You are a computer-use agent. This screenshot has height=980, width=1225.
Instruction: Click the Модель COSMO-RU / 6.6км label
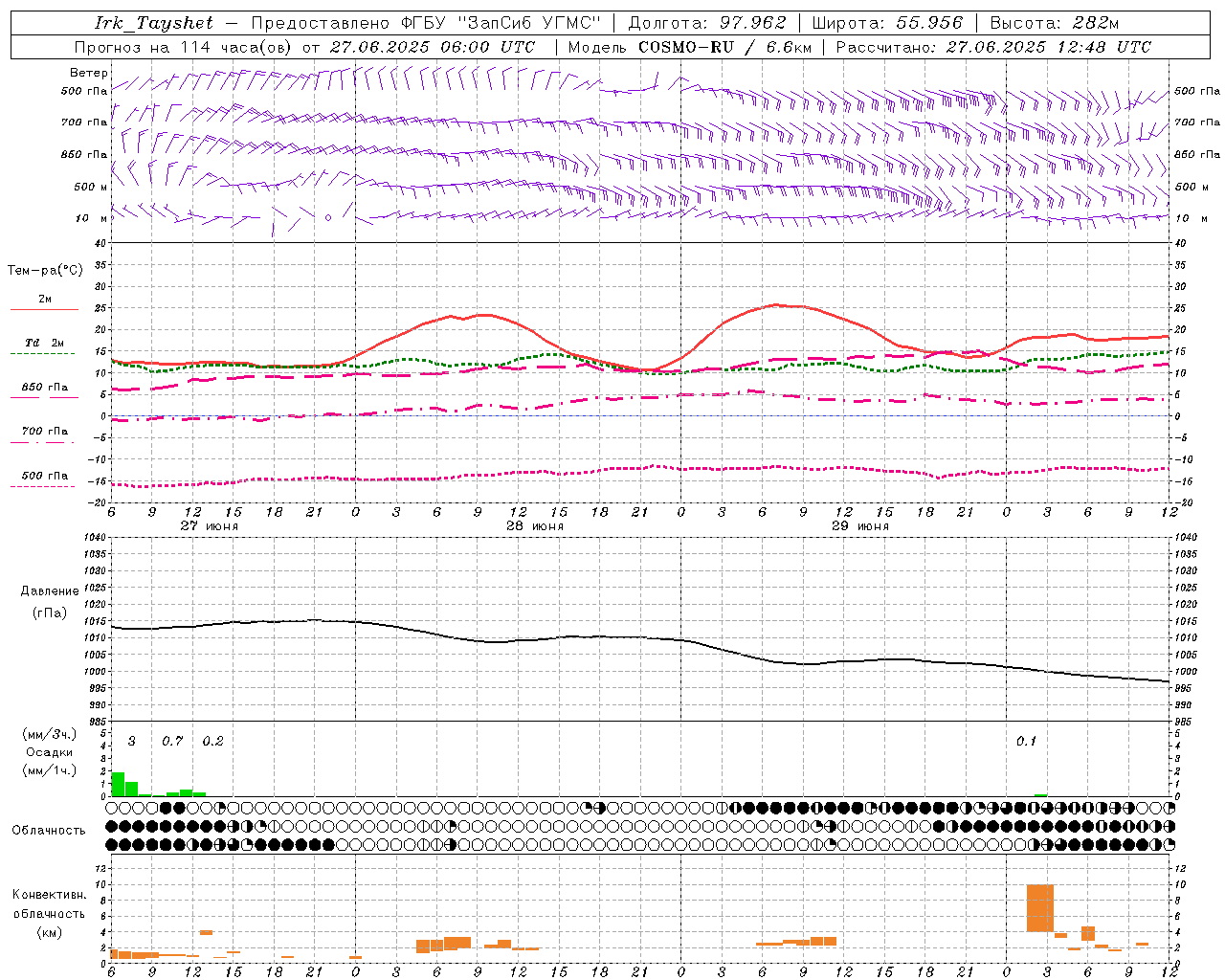click(689, 47)
